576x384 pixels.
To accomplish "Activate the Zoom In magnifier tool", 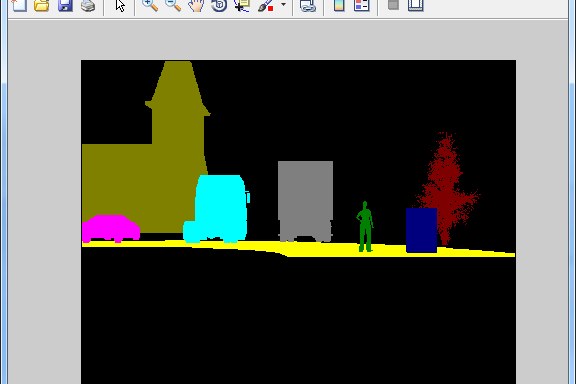I will click(x=150, y=5).
